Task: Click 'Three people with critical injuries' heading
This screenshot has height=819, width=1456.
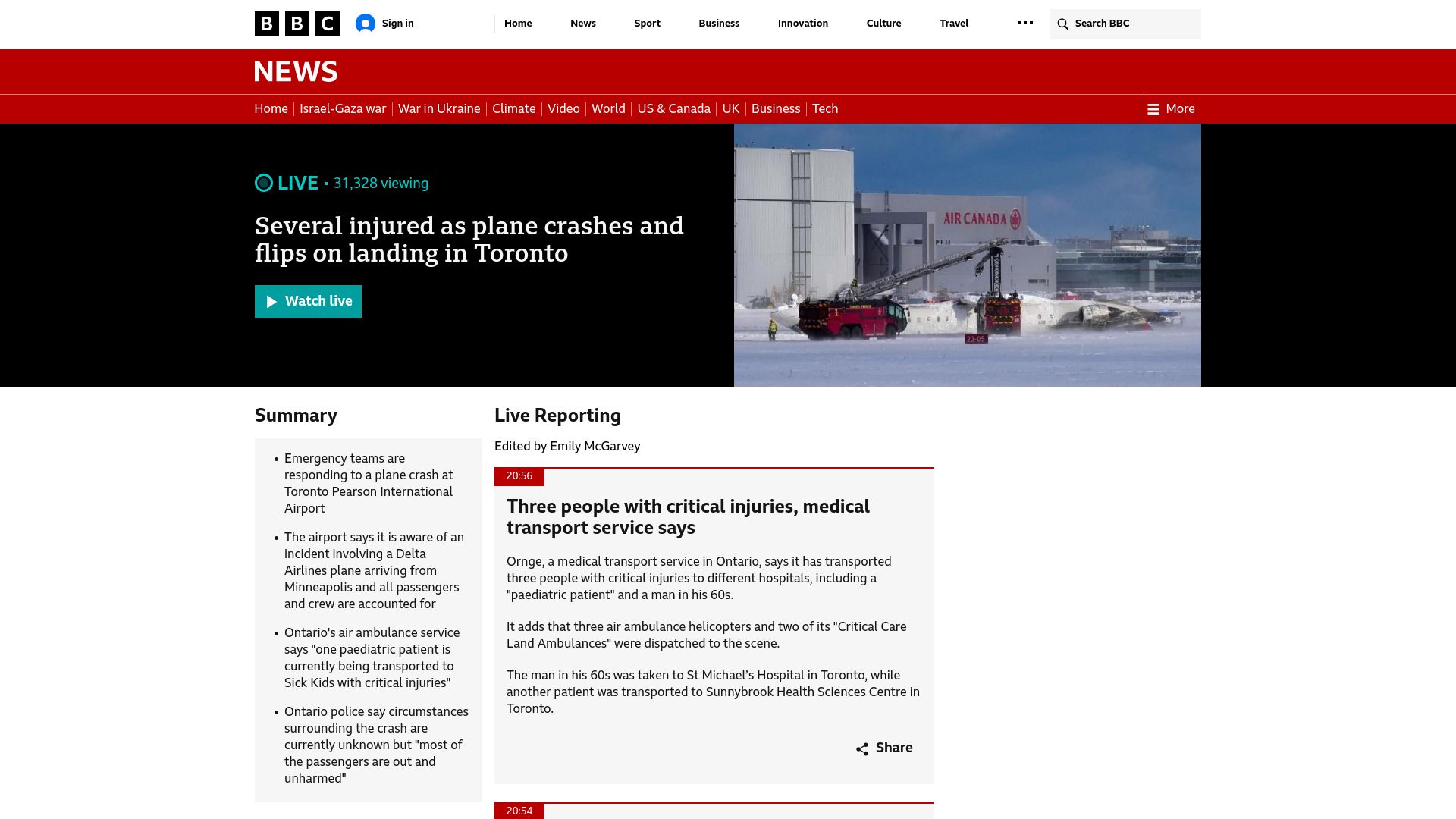Action: point(688,517)
